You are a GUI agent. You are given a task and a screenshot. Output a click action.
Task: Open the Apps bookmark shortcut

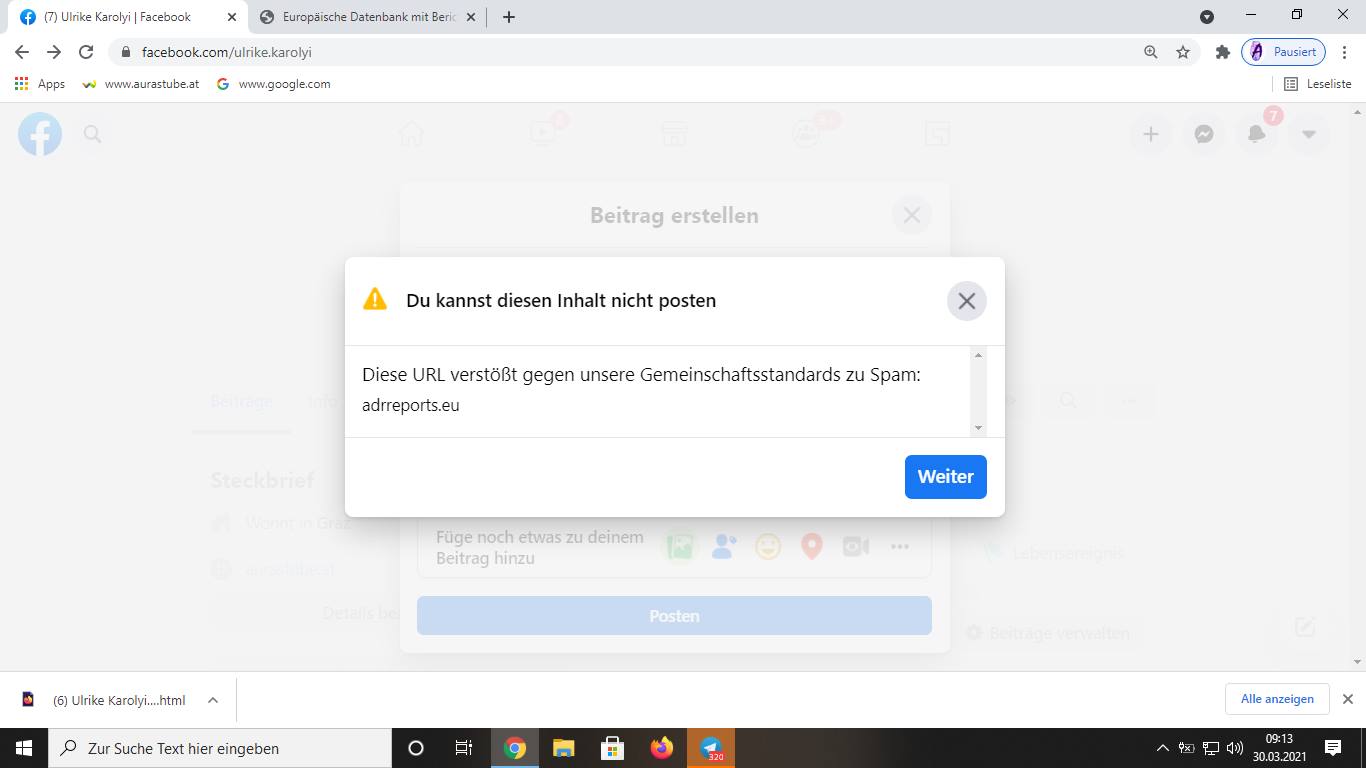click(x=40, y=84)
